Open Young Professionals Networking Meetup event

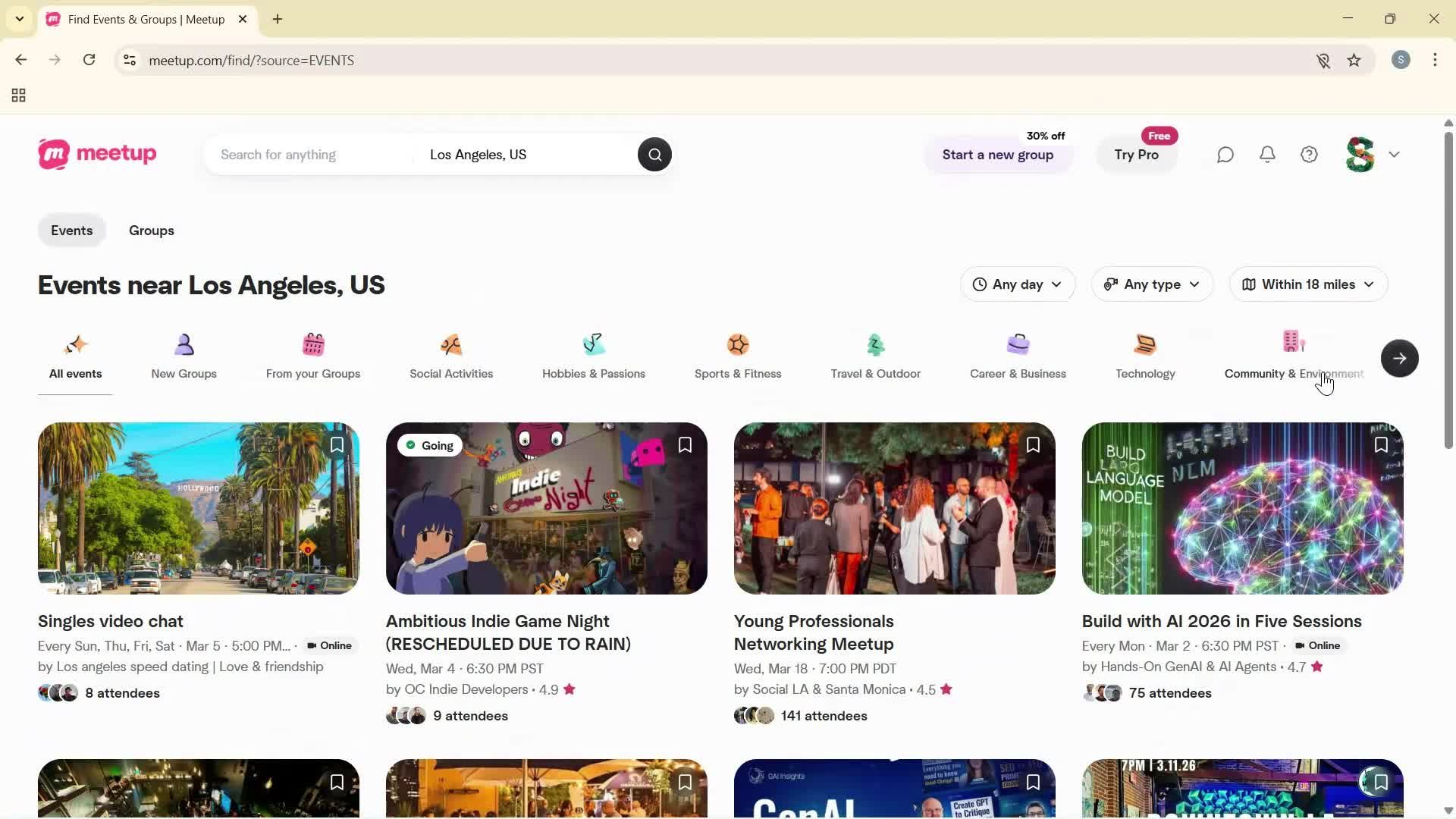(812, 632)
